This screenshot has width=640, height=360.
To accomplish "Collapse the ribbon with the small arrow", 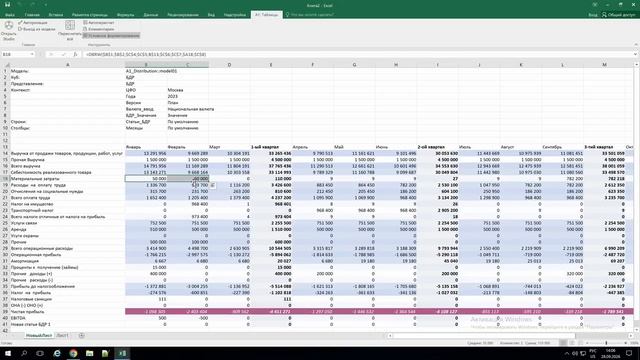I will pyautogui.click(x=636, y=44).
